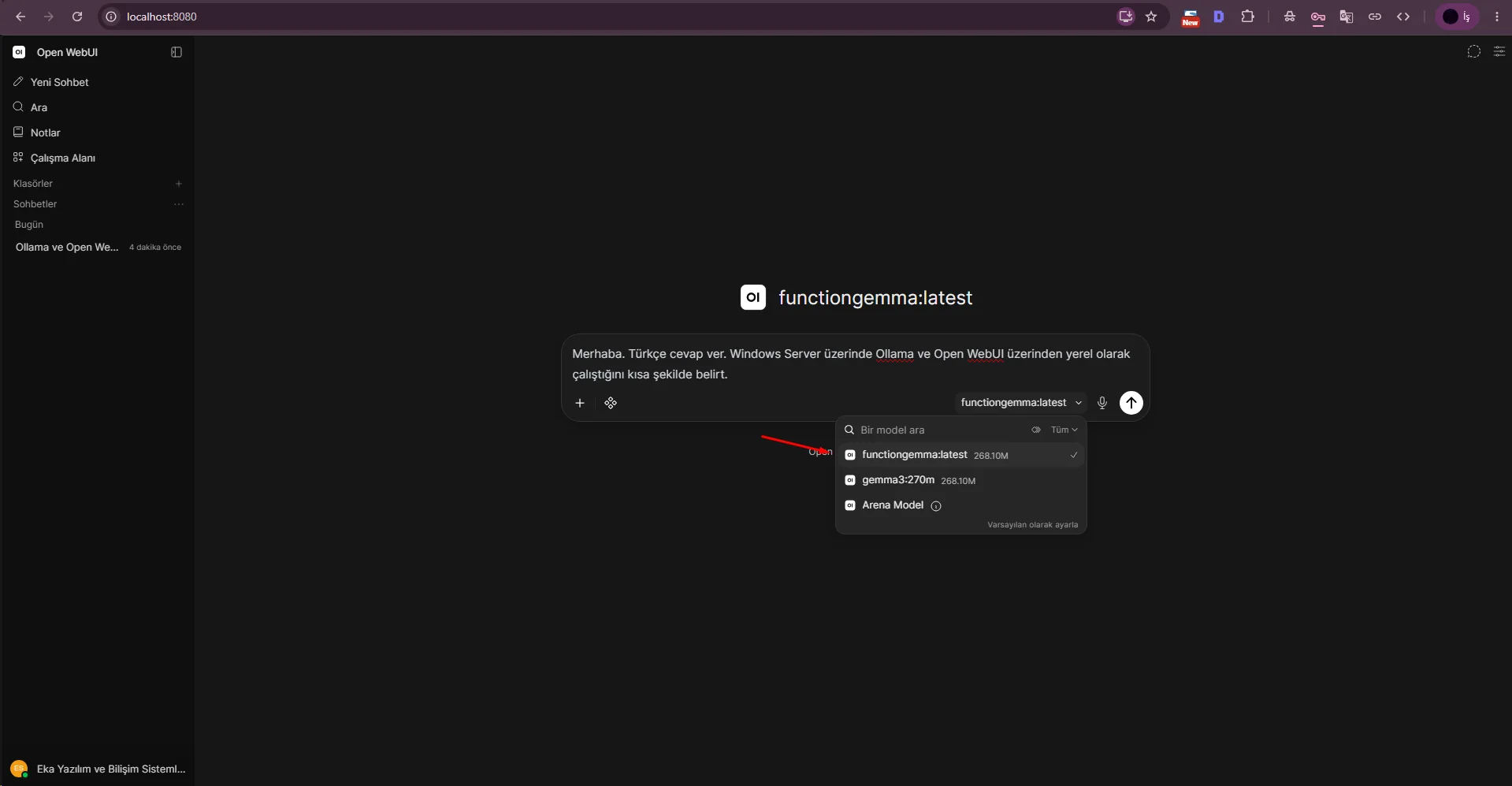This screenshot has width=1512, height=786.
Task: Go back with browser back arrow
Action: [x=20, y=17]
